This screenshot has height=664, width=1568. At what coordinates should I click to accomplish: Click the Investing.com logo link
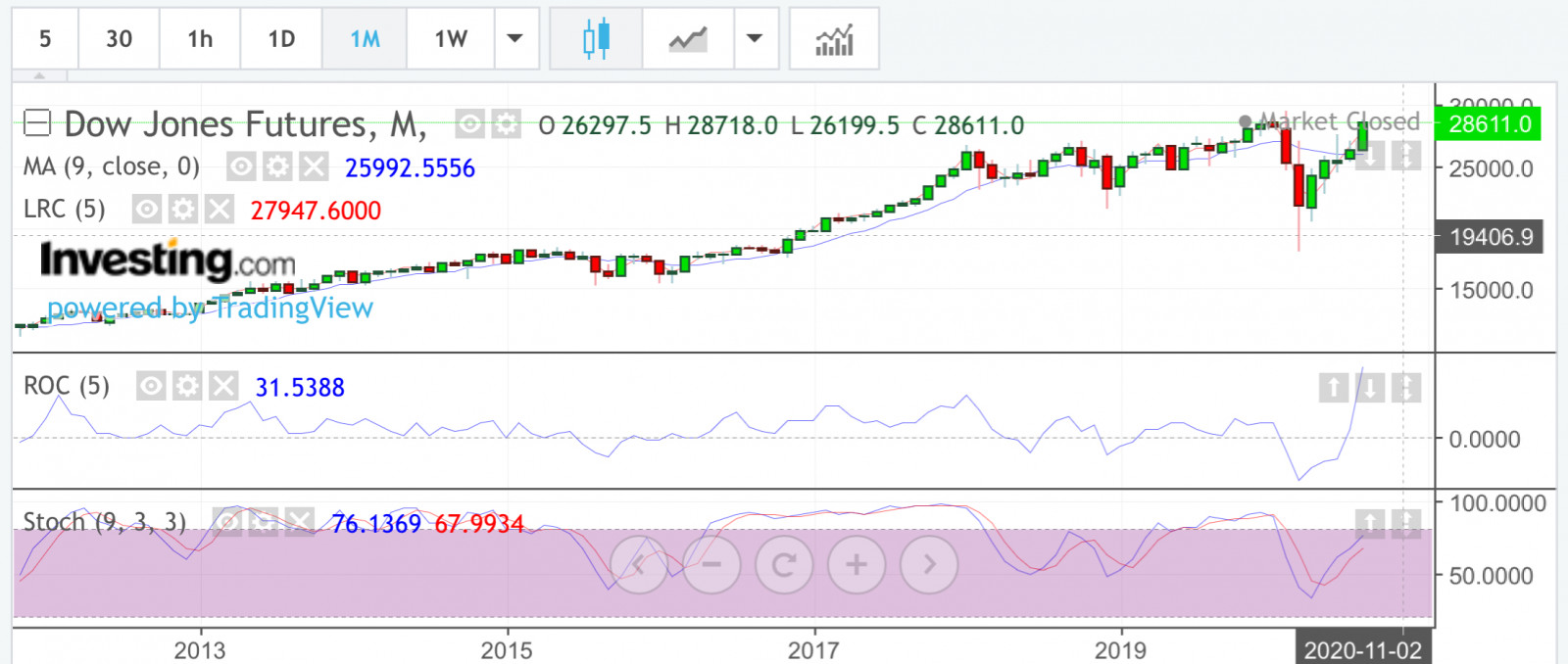(168, 261)
